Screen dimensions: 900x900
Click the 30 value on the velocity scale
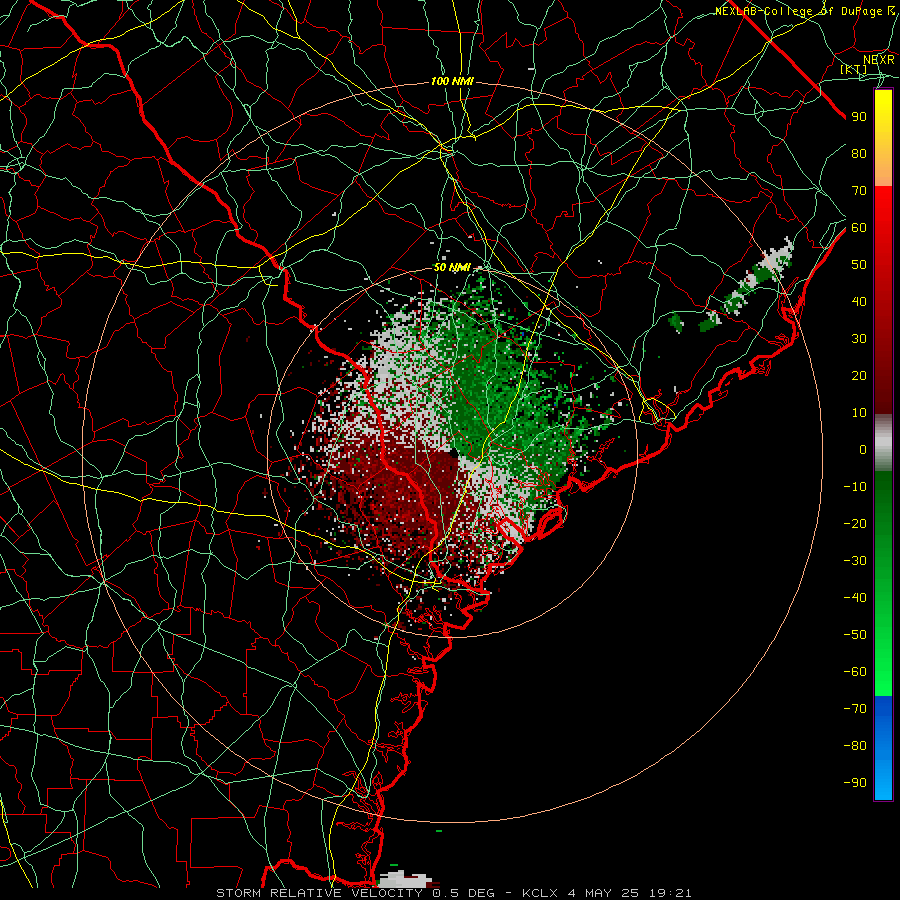(859, 339)
